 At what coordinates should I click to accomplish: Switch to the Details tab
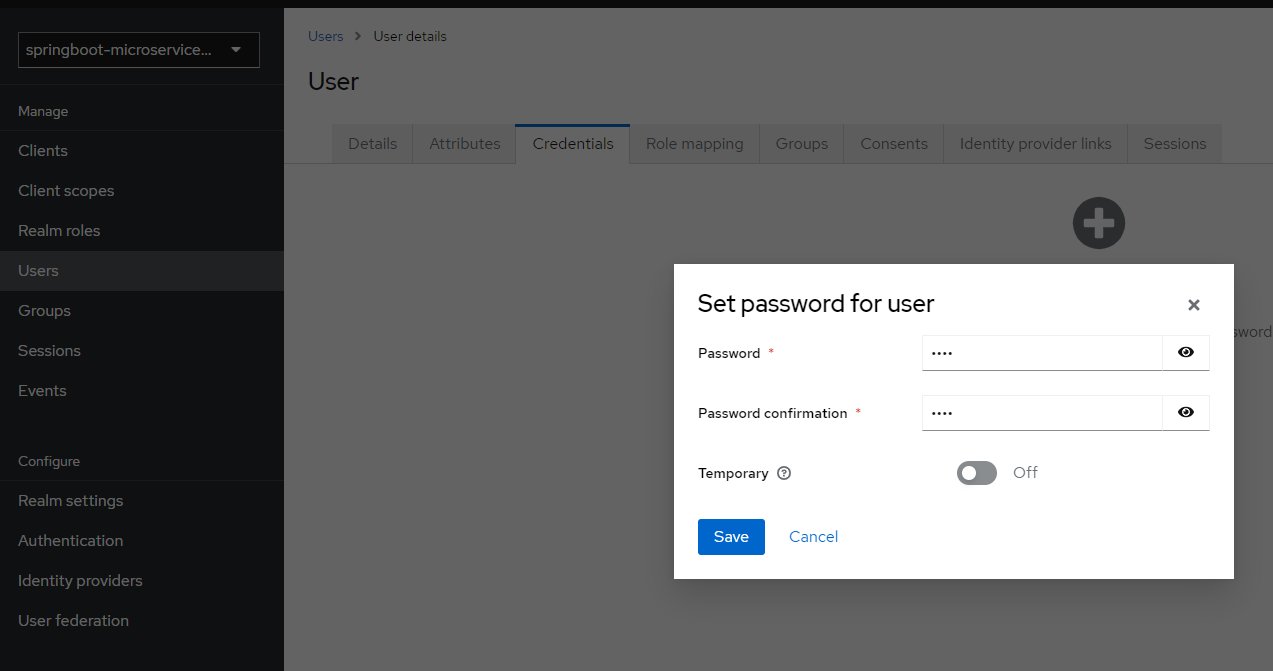click(372, 144)
